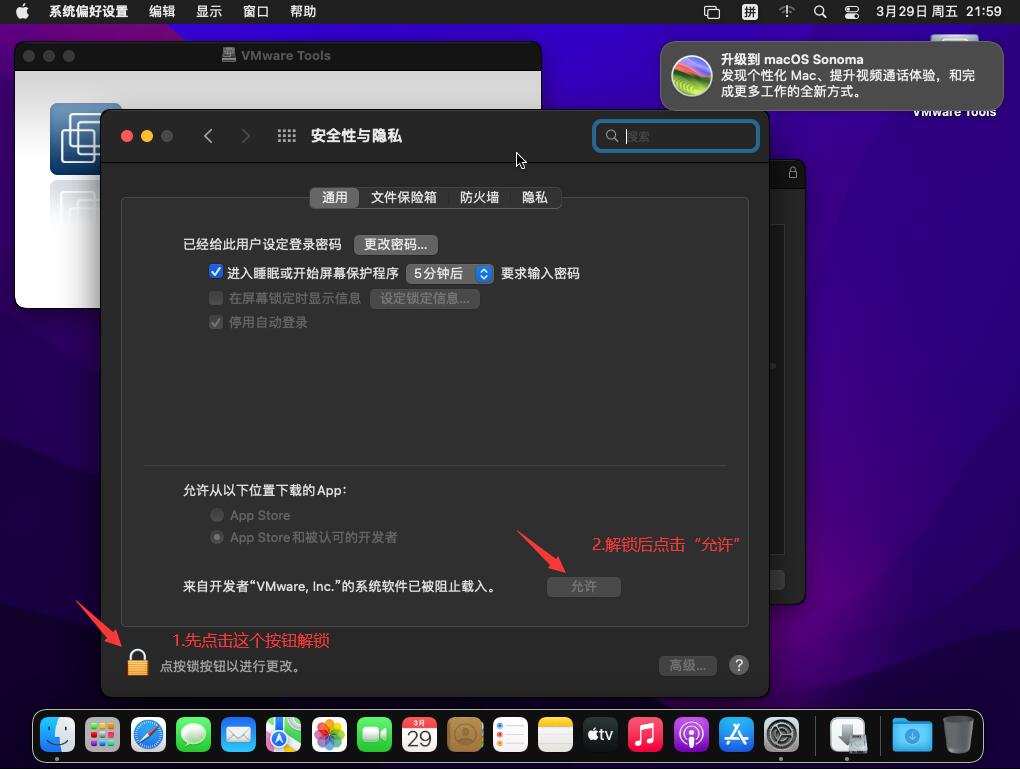Open the Show All preferences grid icon
The width and height of the screenshot is (1020, 769).
[286, 135]
